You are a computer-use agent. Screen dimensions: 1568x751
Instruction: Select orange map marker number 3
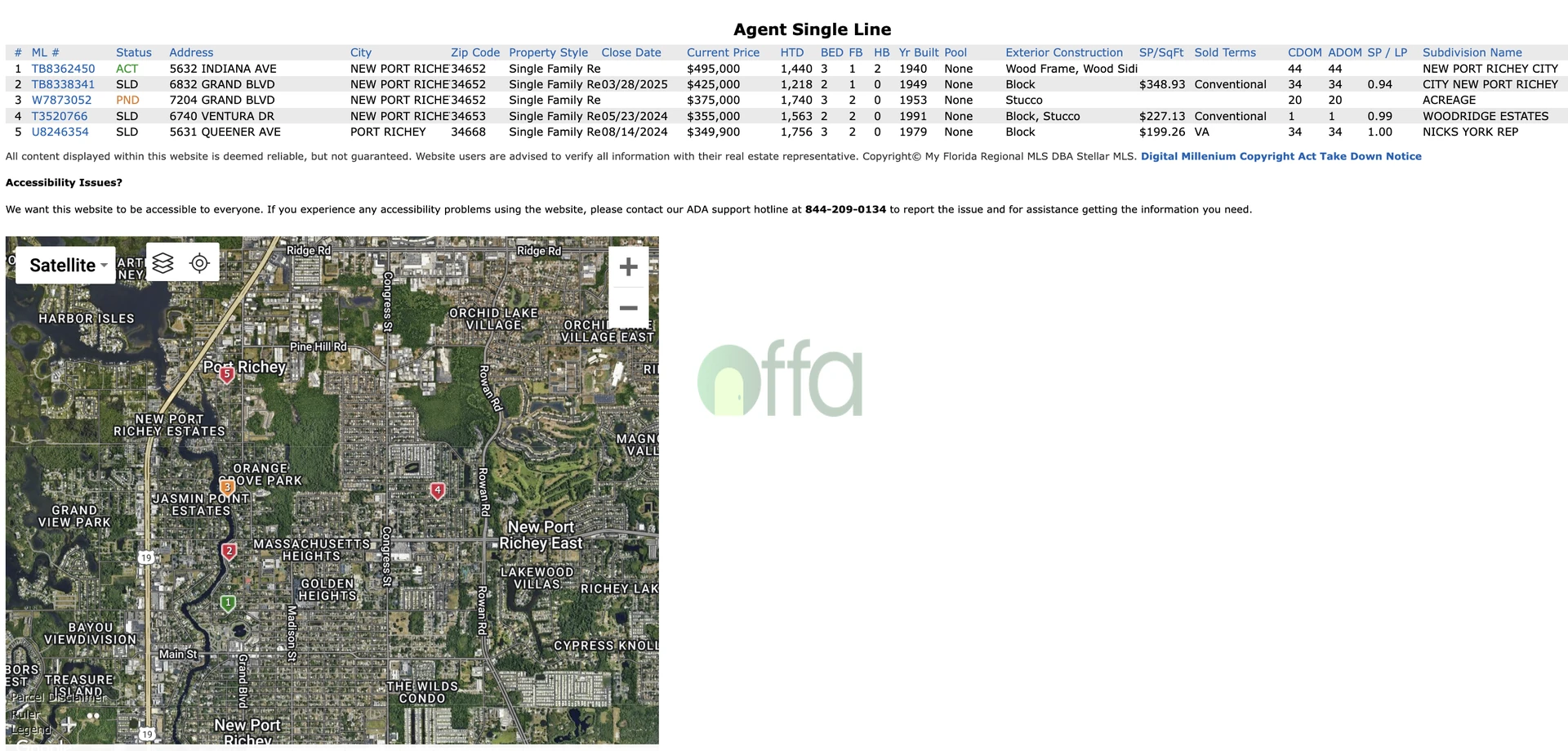(x=227, y=487)
